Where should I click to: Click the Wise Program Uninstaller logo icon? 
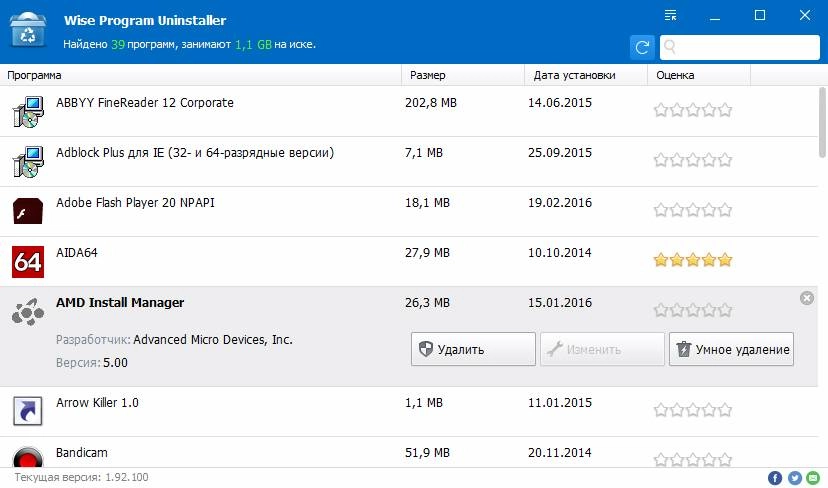pos(28,31)
